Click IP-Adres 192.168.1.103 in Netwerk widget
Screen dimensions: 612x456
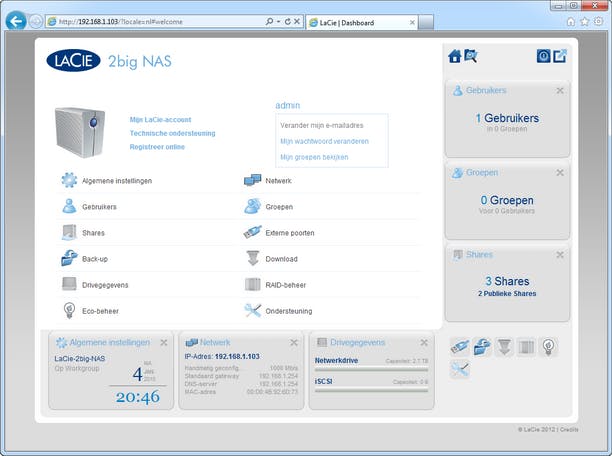[222, 356]
